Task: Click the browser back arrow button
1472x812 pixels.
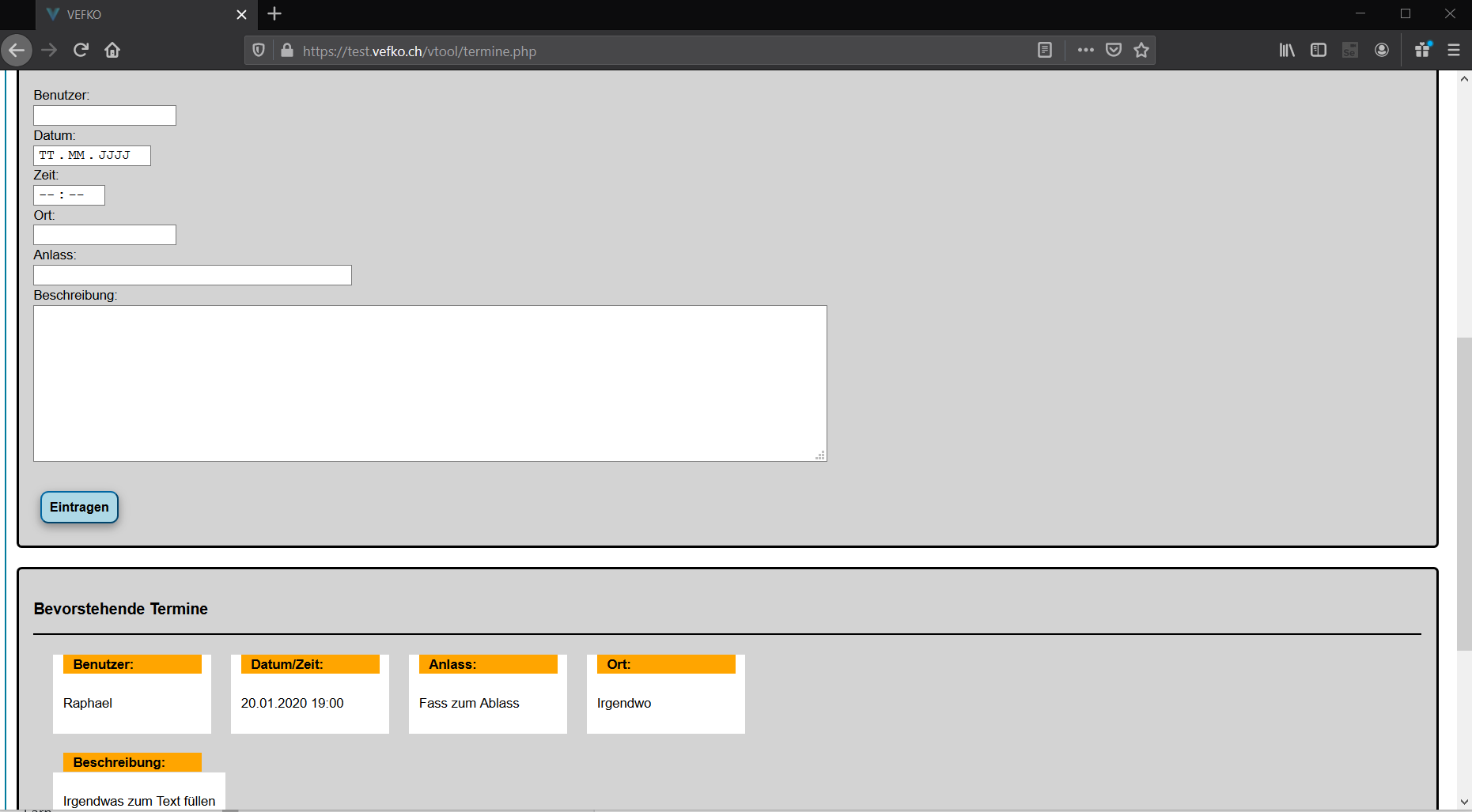Action: [x=17, y=51]
